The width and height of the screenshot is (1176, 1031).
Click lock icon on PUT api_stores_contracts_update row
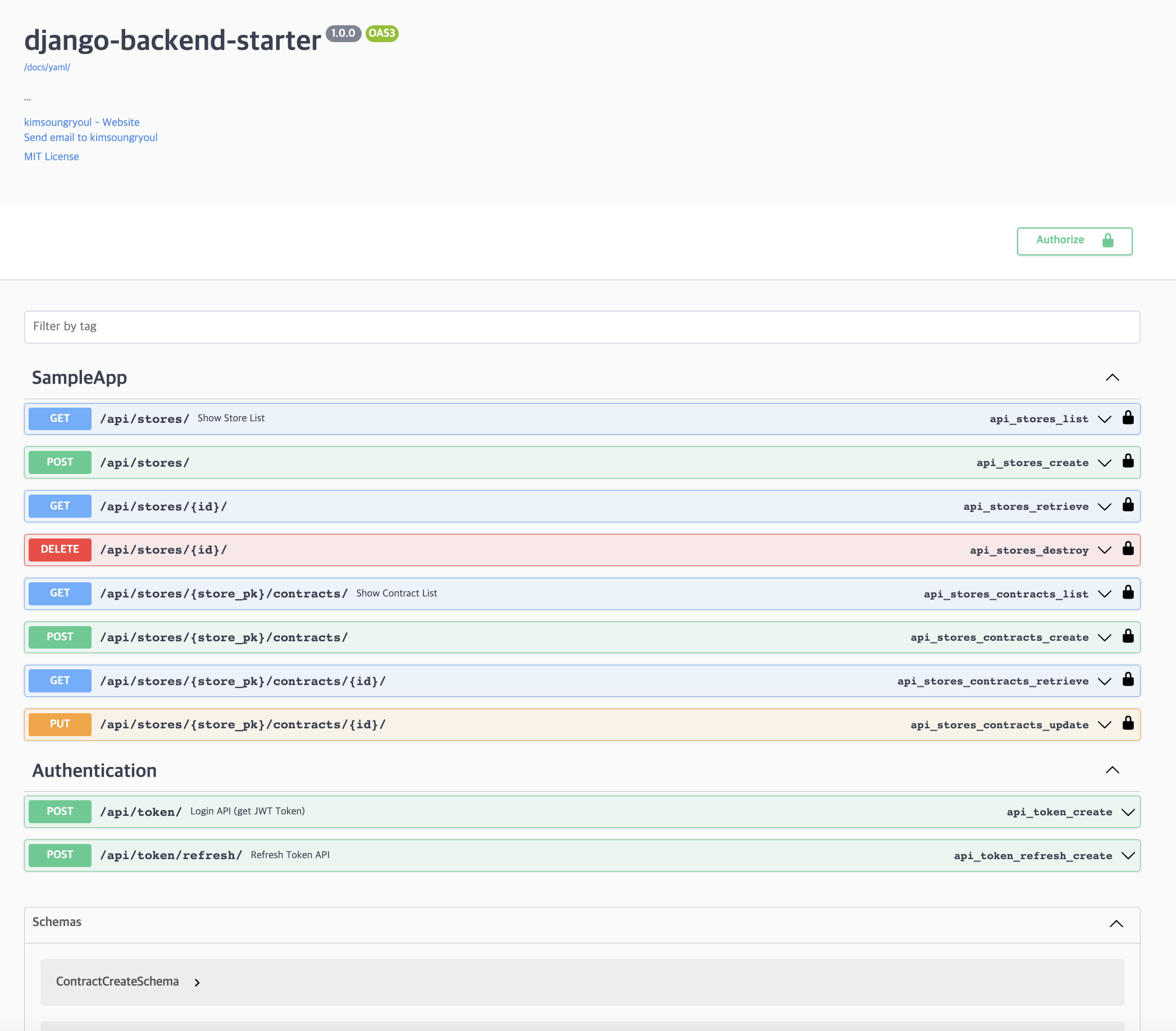(1128, 724)
